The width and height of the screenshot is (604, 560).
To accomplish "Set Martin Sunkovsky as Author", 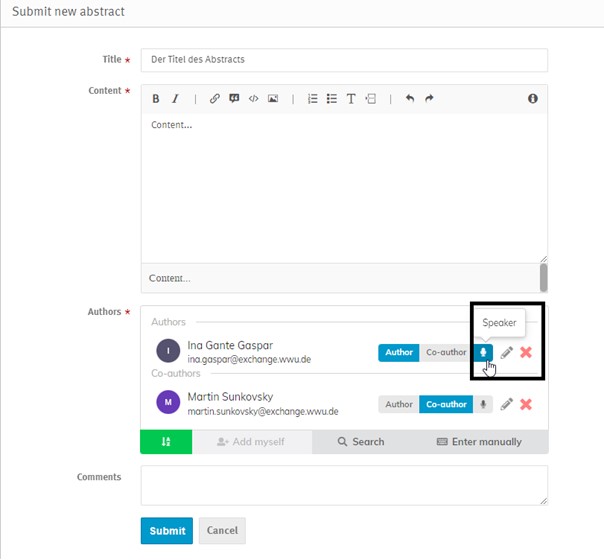I will coord(399,404).
